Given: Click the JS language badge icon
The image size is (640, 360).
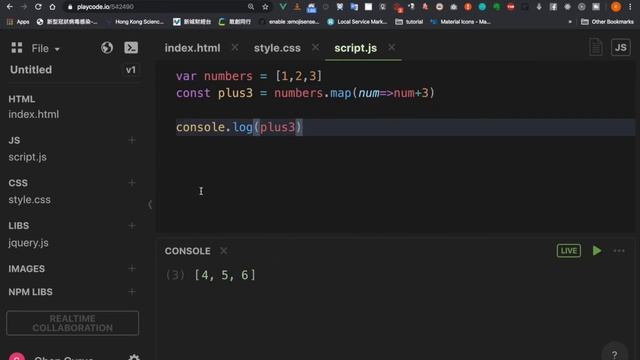Looking at the screenshot, I should pos(620,47).
